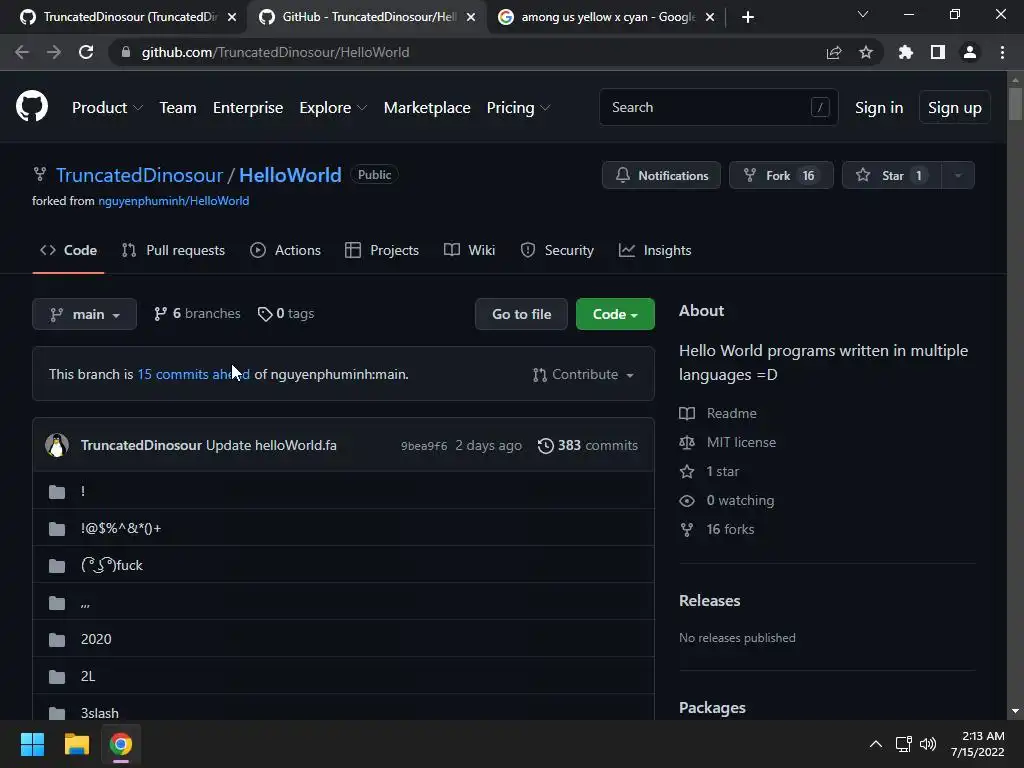Click the scales icon beside MIT license
Image resolution: width=1024 pixels, height=768 pixels.
[x=687, y=443]
